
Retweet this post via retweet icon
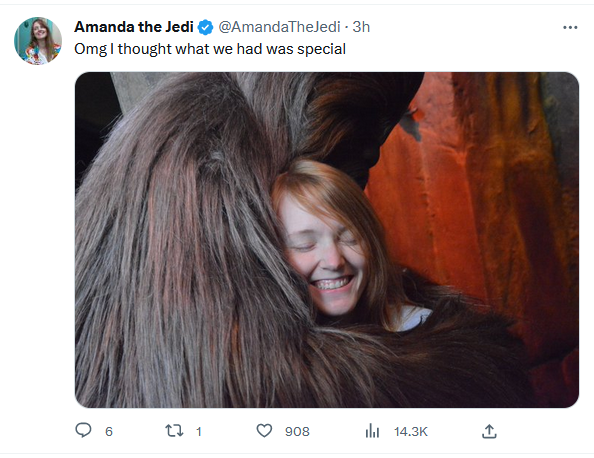click(174, 431)
